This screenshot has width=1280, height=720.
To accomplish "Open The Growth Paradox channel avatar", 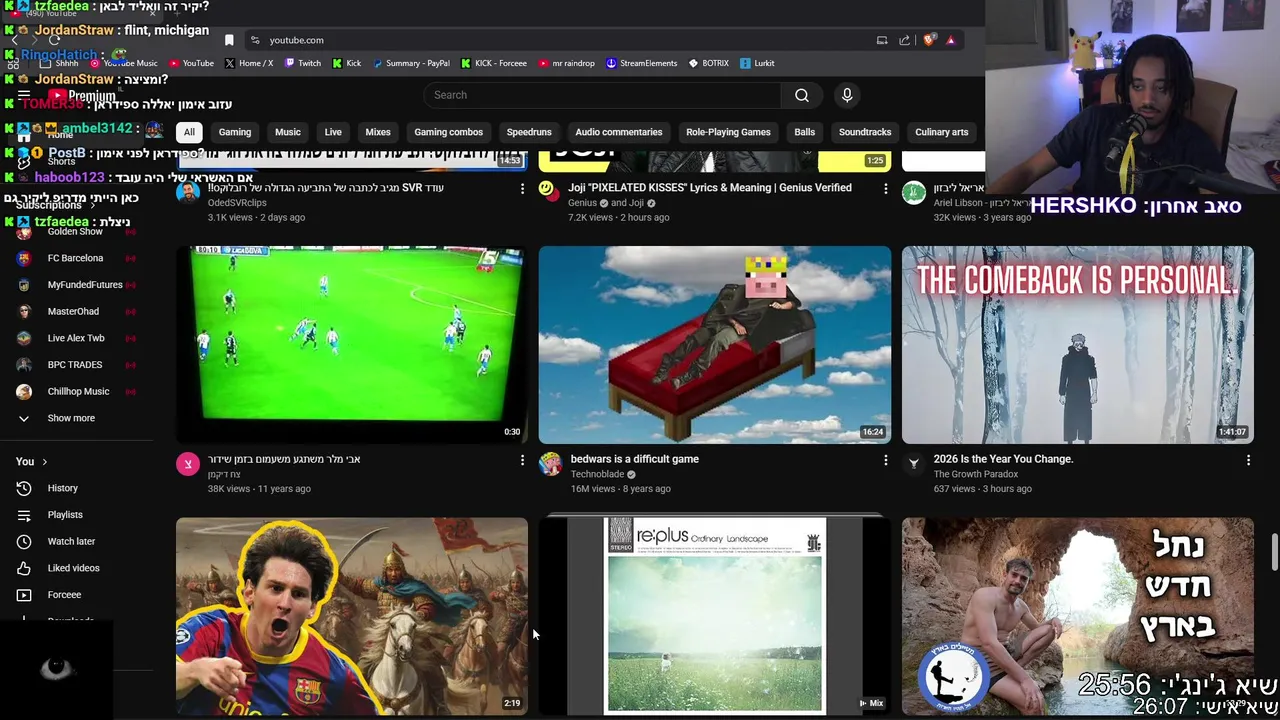I will [x=913, y=463].
